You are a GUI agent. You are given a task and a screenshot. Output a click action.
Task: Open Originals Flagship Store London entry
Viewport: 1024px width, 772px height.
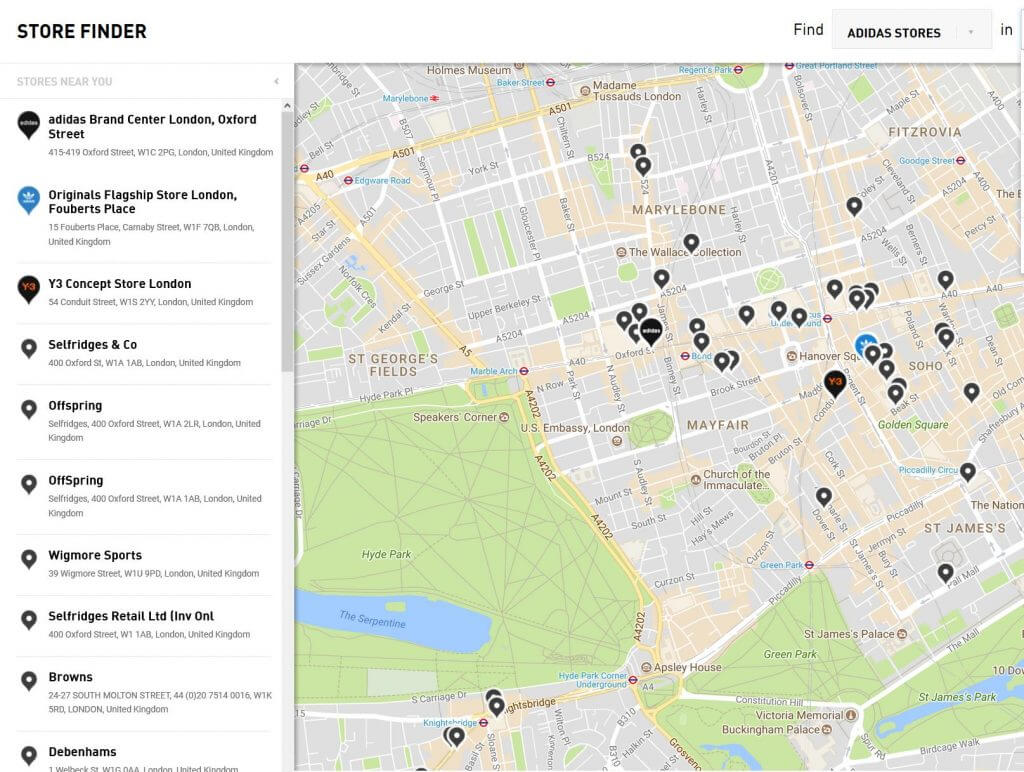coord(142,202)
